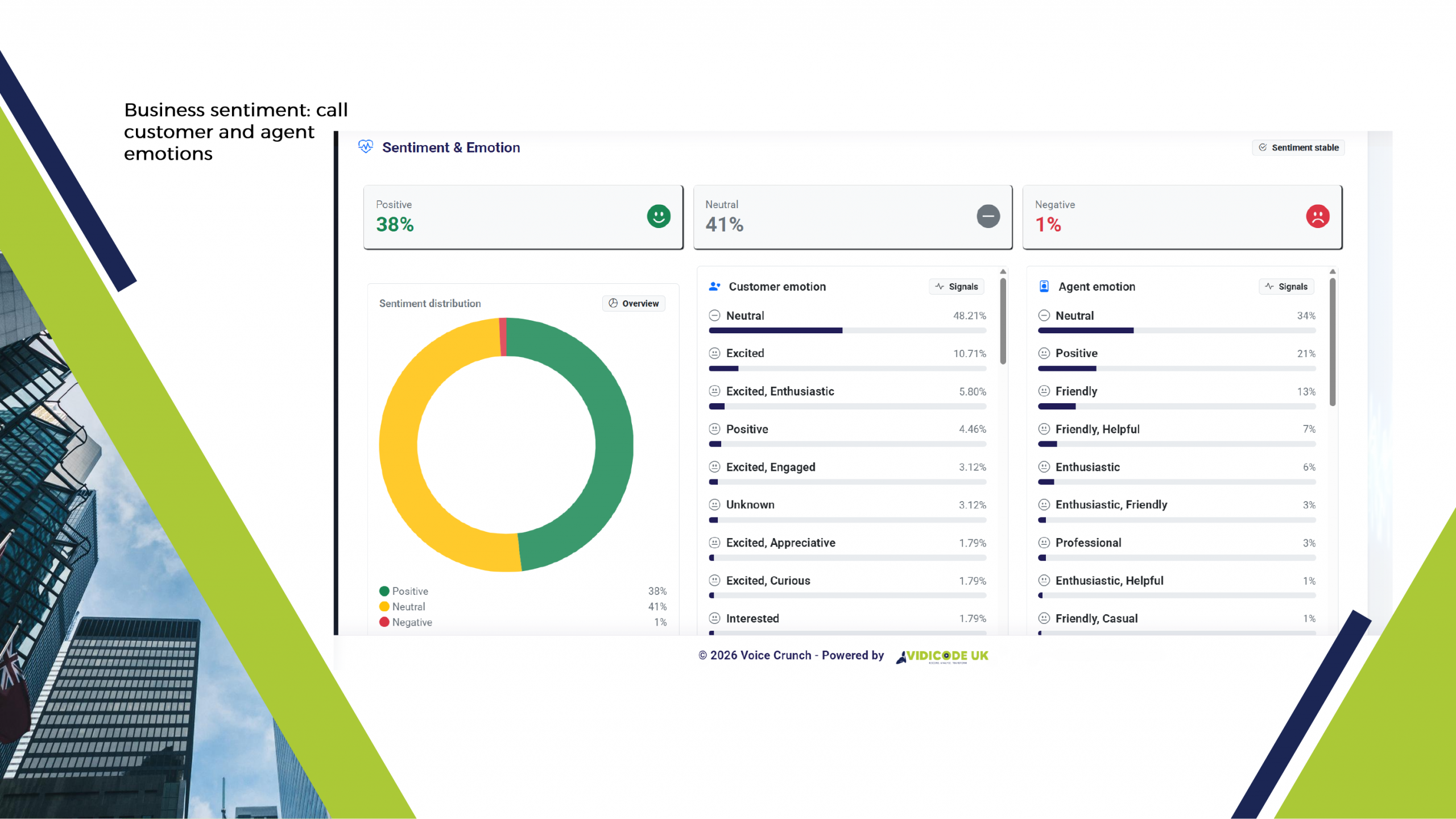The height and width of the screenshot is (819, 1456).
Task: Click the "Unknown" customer emotion label
Action: click(x=750, y=504)
